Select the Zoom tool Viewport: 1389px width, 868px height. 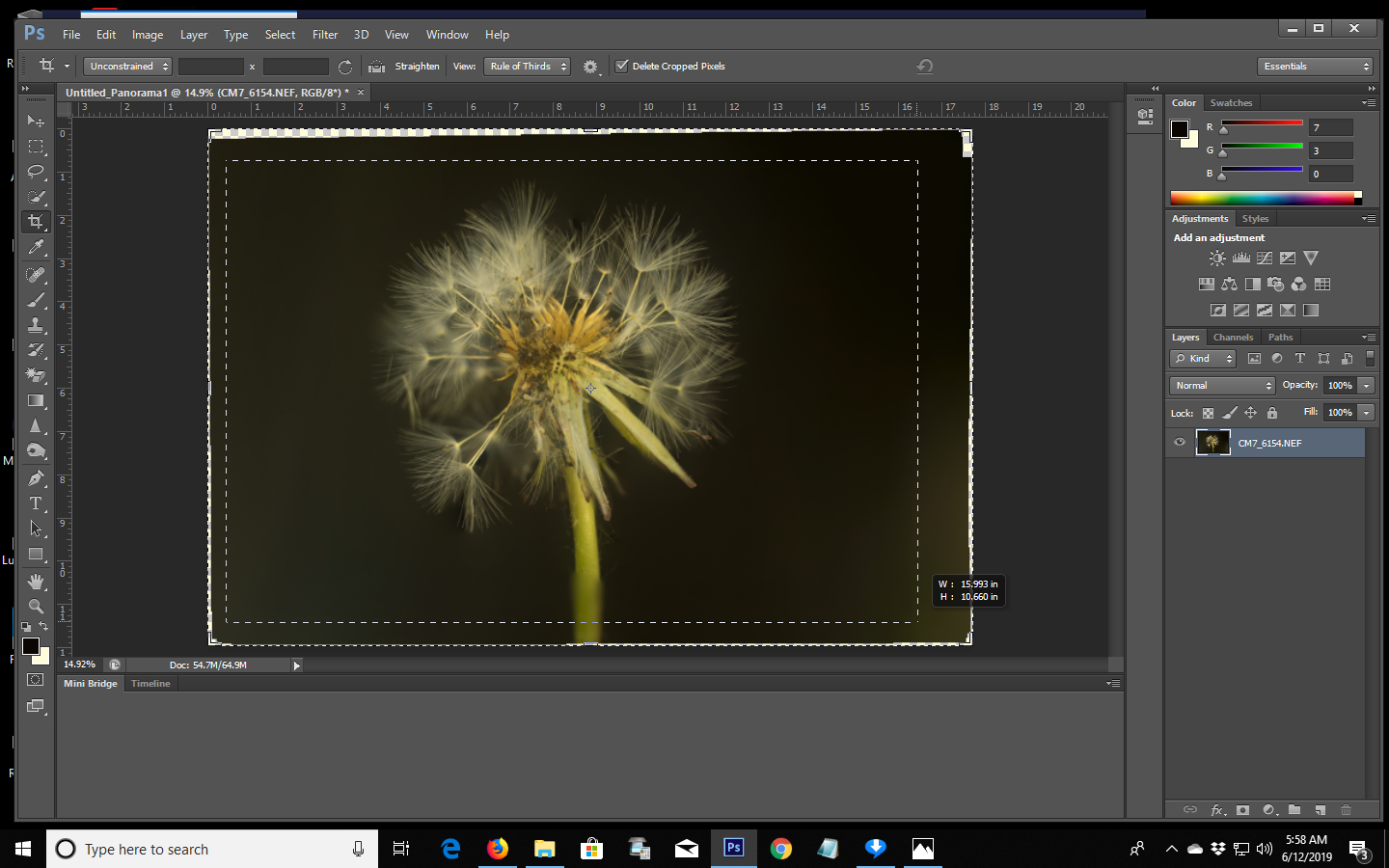coord(36,607)
